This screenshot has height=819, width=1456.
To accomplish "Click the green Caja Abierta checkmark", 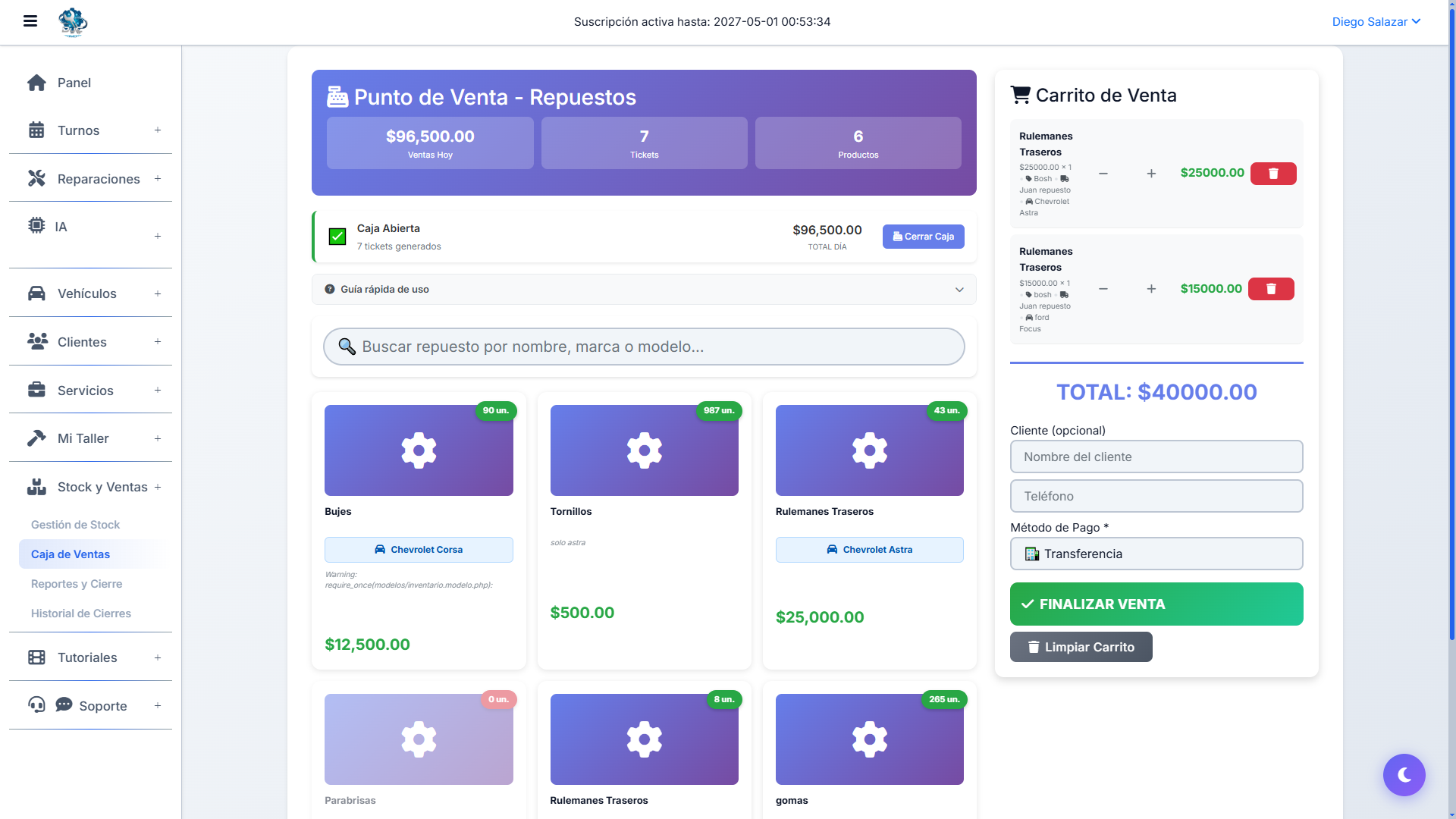I will point(337,237).
